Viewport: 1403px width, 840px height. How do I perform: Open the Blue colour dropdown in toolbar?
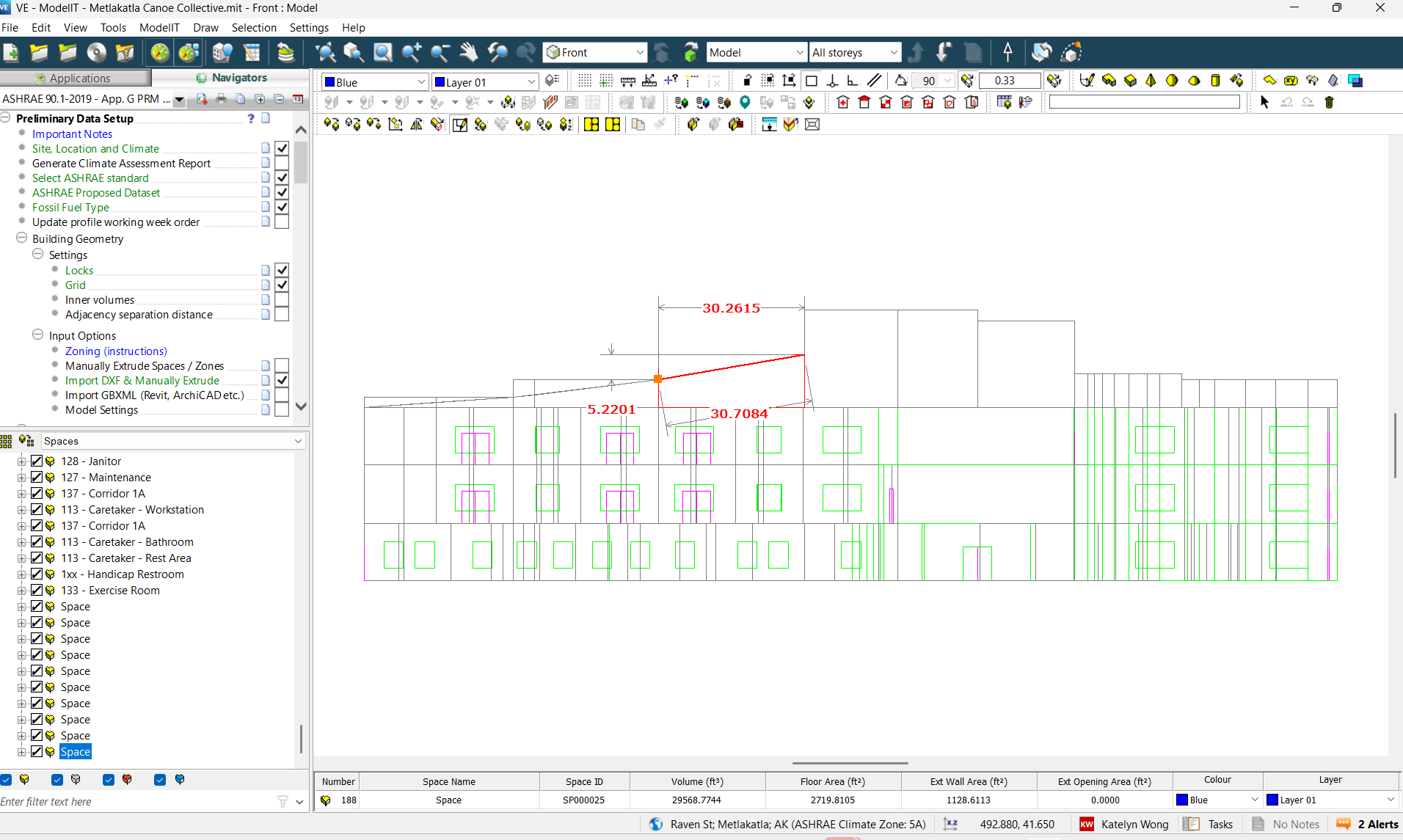point(375,82)
